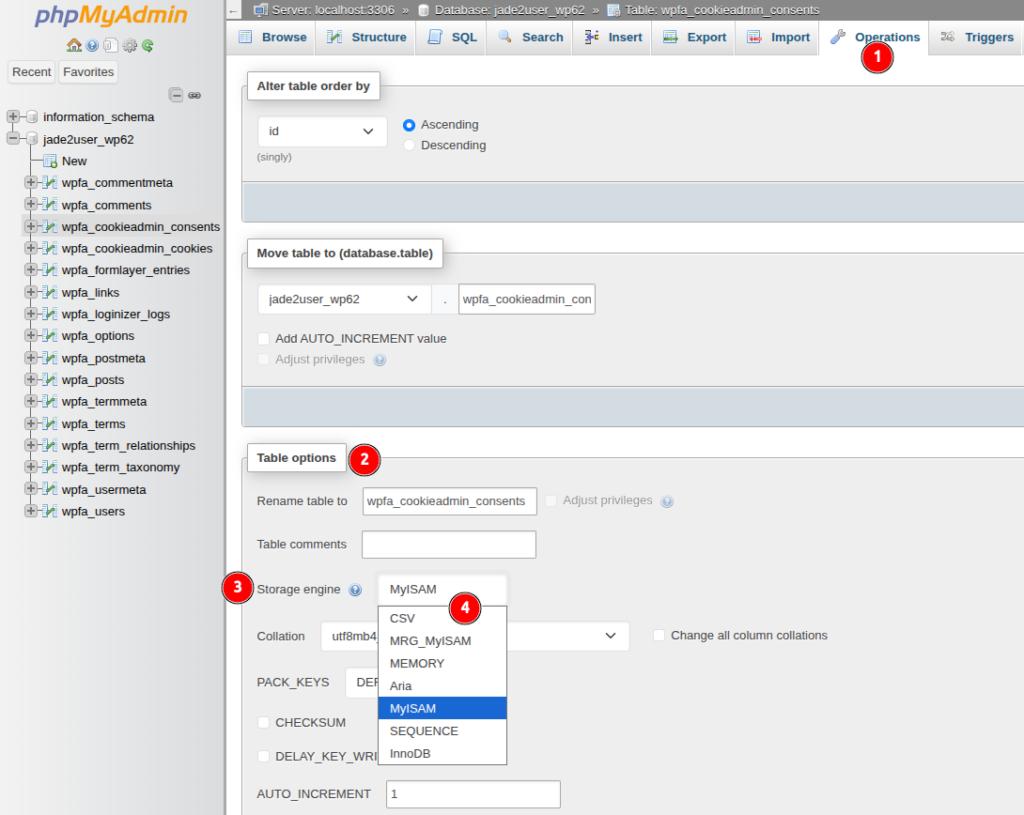
Task: Choose MRG_MyISAM from storage engine list
Action: [442, 641]
